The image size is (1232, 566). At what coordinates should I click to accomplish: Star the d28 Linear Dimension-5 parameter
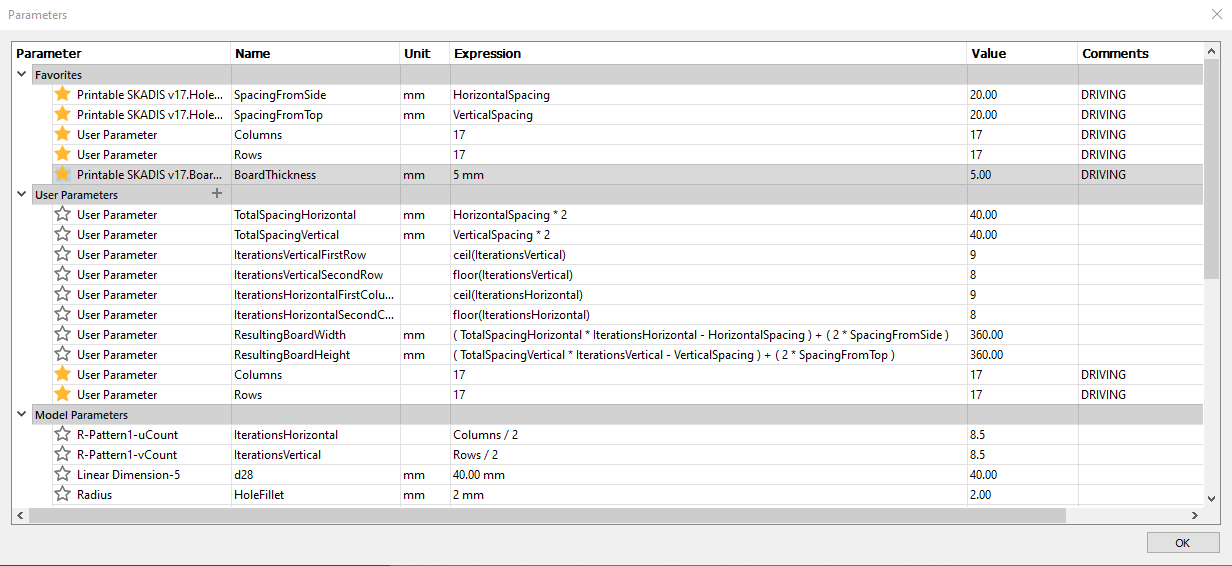pyautogui.click(x=62, y=474)
